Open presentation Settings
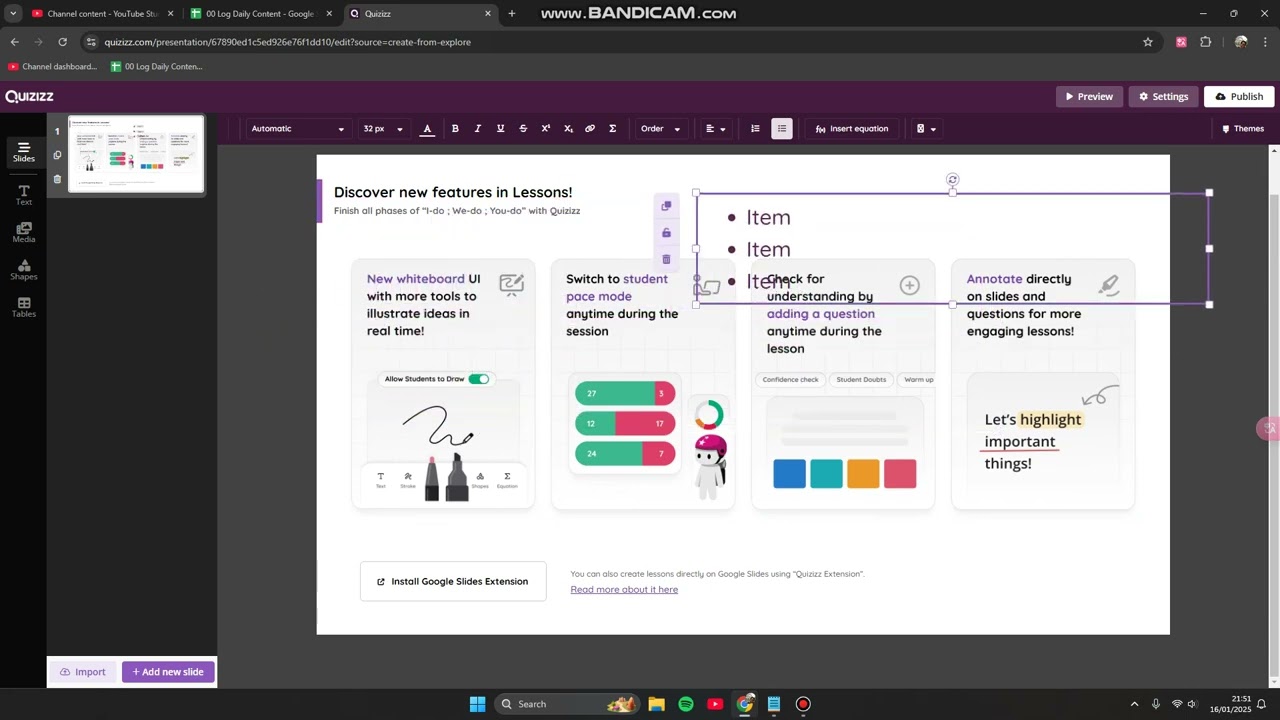This screenshot has width=1280, height=720. point(1163,96)
